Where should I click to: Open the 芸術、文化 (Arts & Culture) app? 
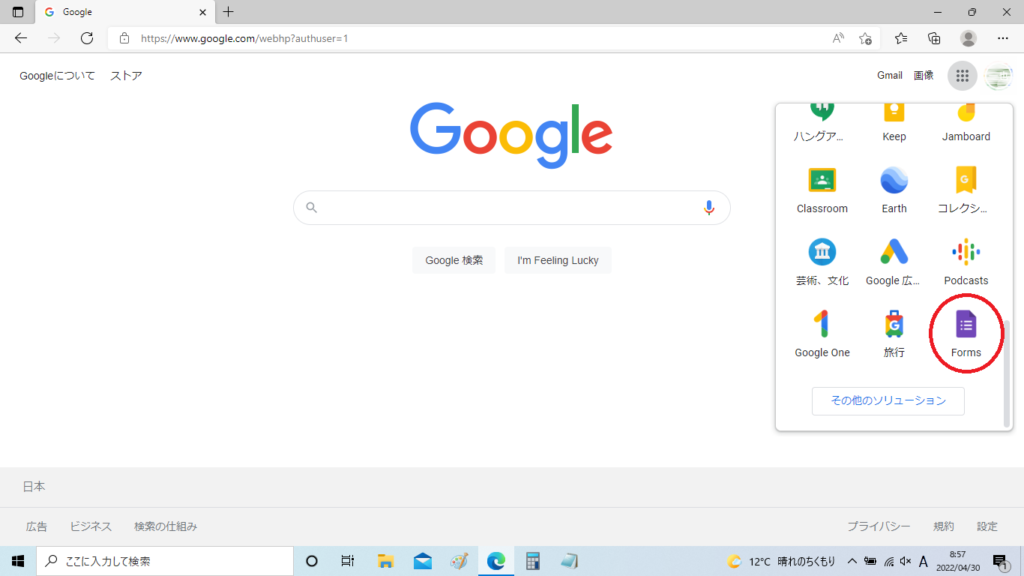822,262
